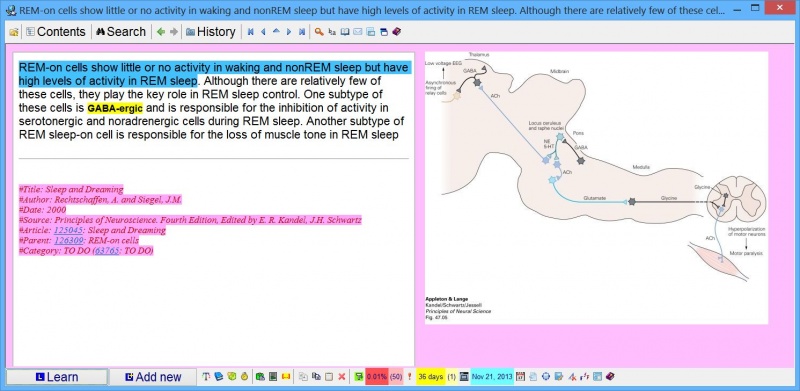This screenshot has width=800, height=391.
Task: Click the blue books icon in bottom toolbar
Action: tap(219, 377)
